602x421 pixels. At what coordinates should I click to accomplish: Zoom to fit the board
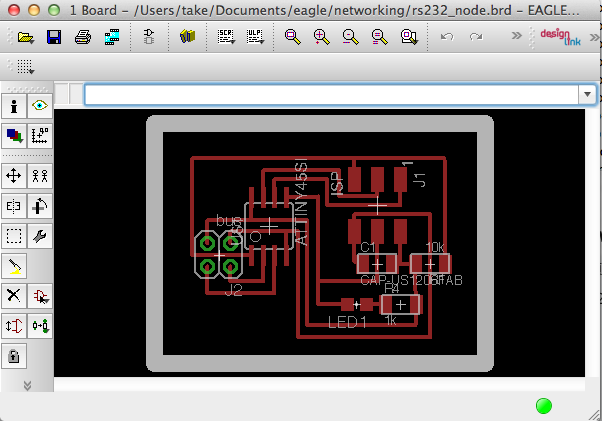coord(293,37)
